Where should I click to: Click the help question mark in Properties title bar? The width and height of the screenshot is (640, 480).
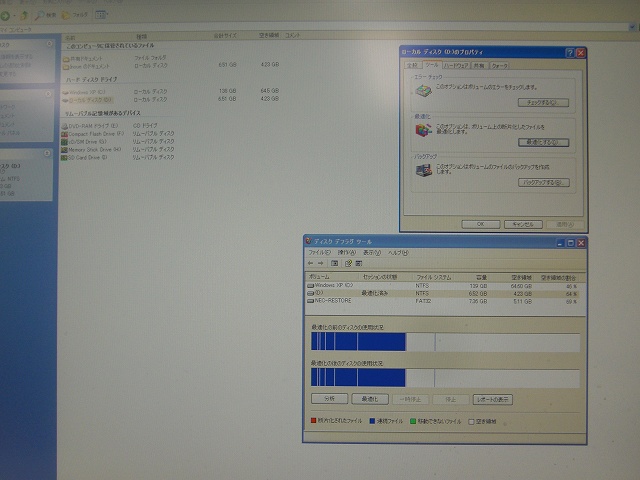click(x=570, y=53)
